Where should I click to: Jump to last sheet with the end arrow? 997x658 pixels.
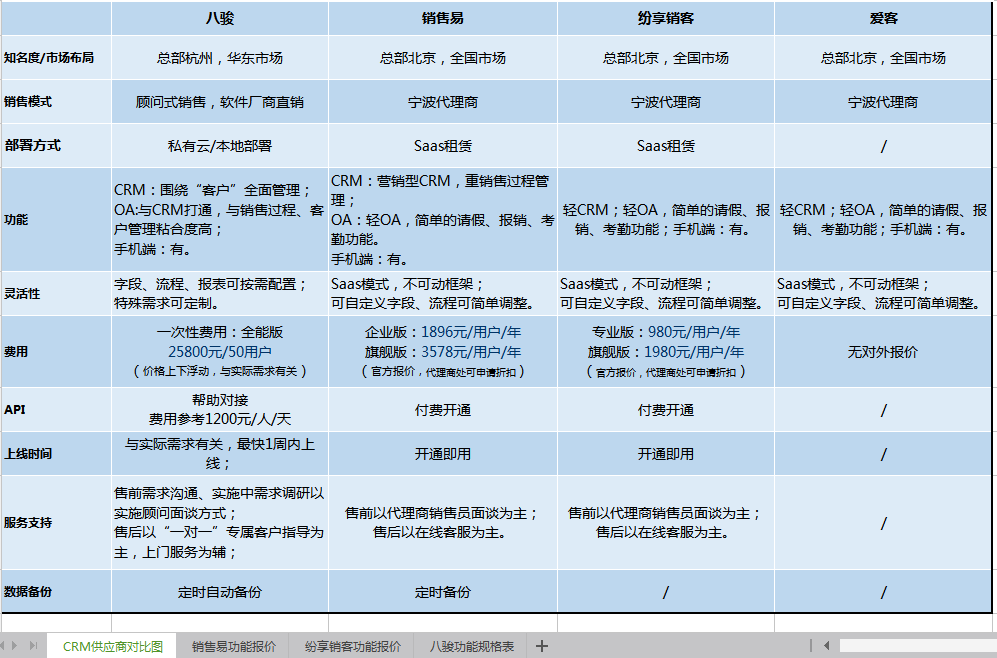pyautogui.click(x=34, y=646)
